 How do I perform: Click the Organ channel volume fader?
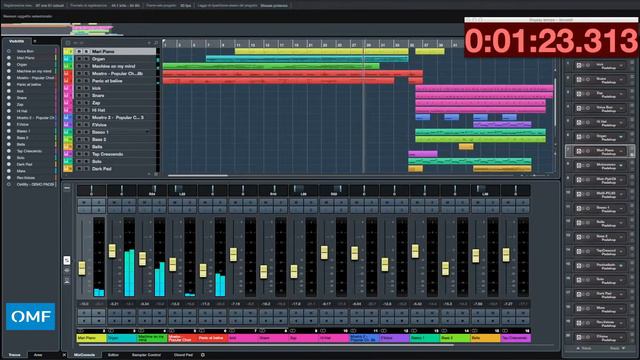click(112, 251)
